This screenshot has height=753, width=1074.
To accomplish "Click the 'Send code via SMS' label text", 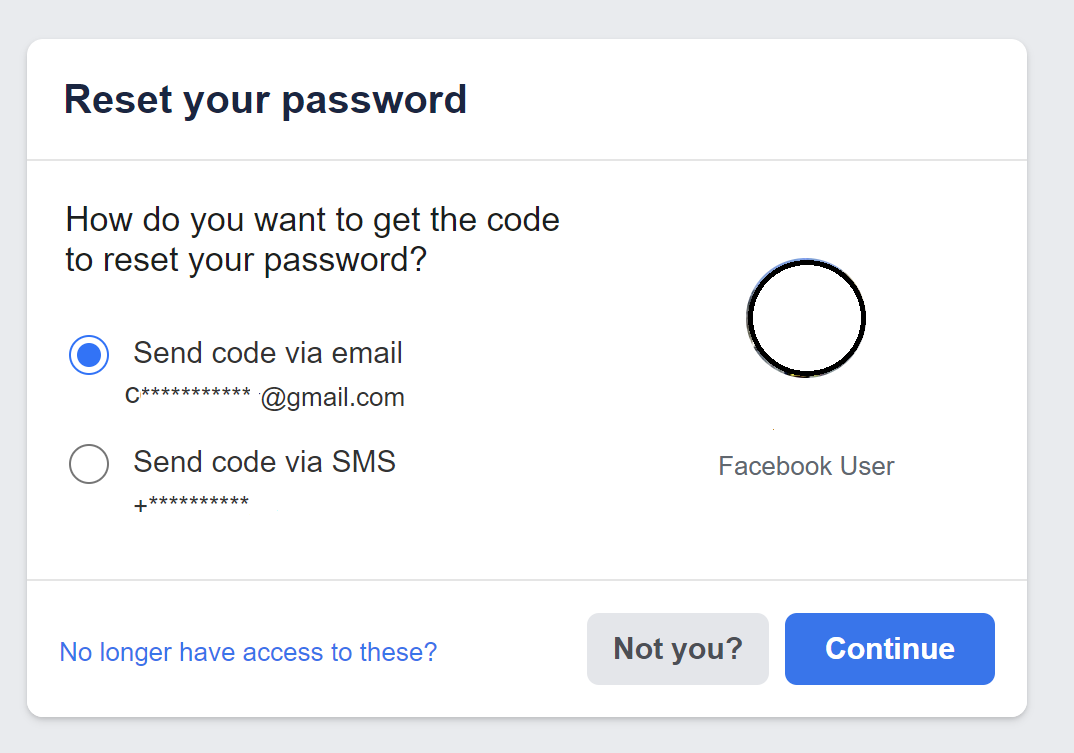I will point(264,462).
